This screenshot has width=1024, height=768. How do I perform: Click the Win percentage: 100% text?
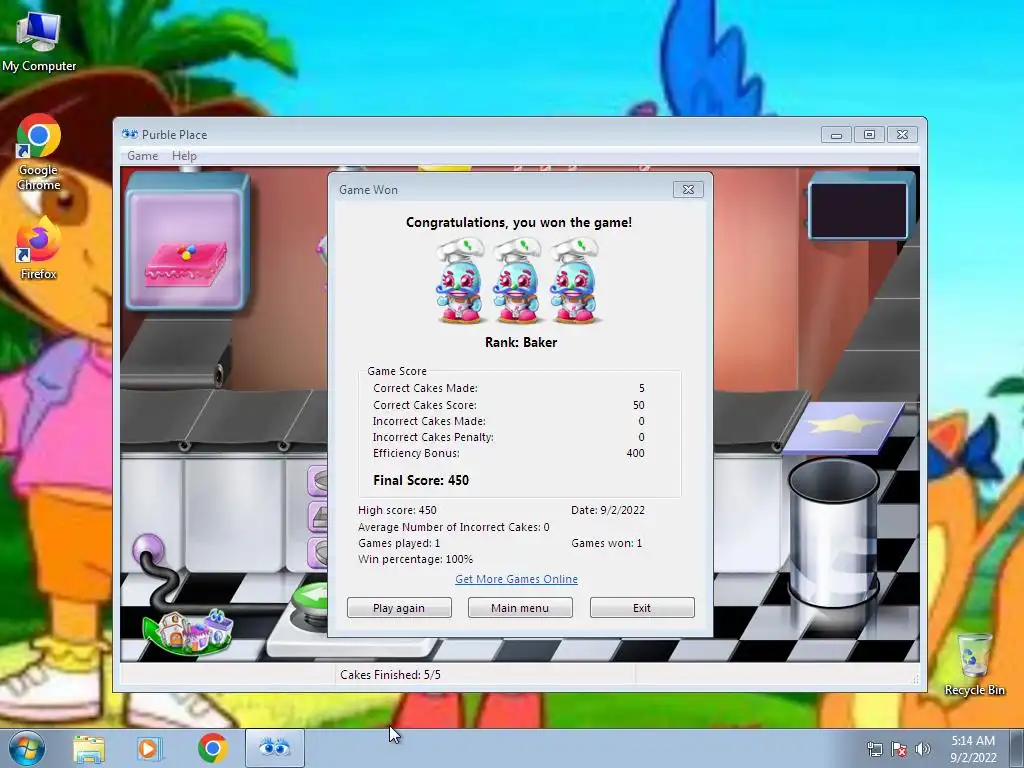(415, 559)
